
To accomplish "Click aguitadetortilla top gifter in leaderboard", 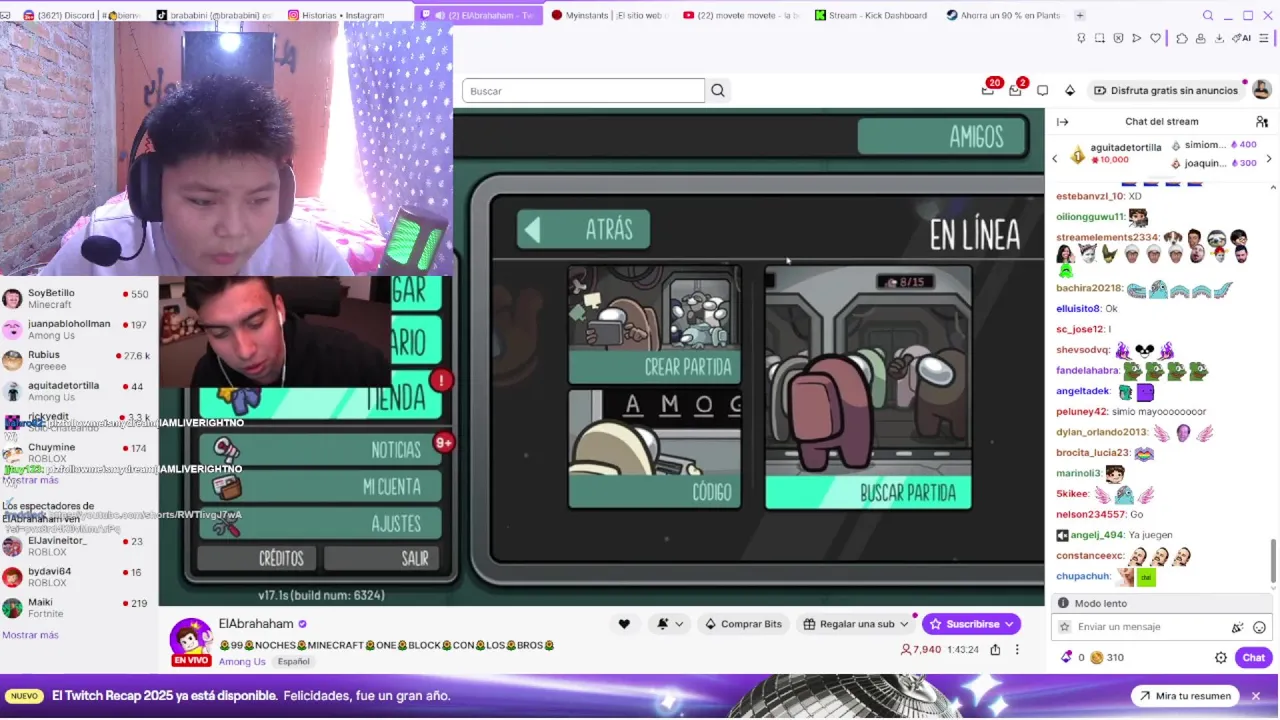I will tap(1115, 153).
